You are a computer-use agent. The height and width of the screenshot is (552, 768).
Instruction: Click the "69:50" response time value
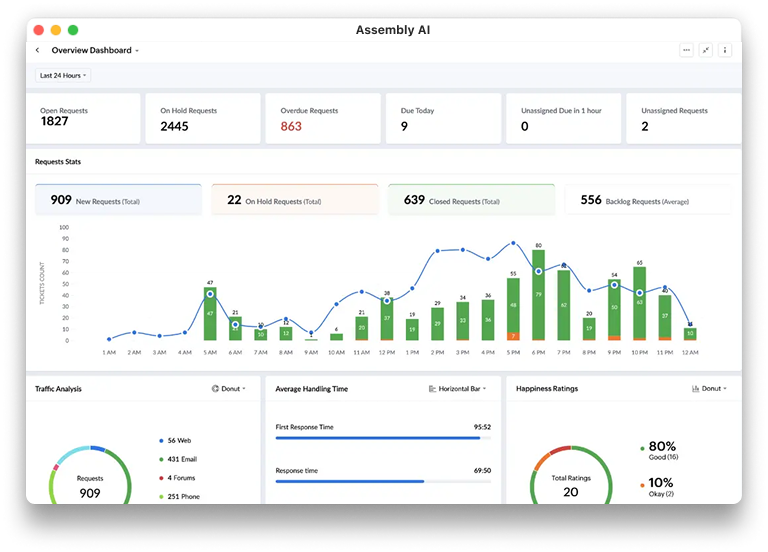[x=482, y=471]
